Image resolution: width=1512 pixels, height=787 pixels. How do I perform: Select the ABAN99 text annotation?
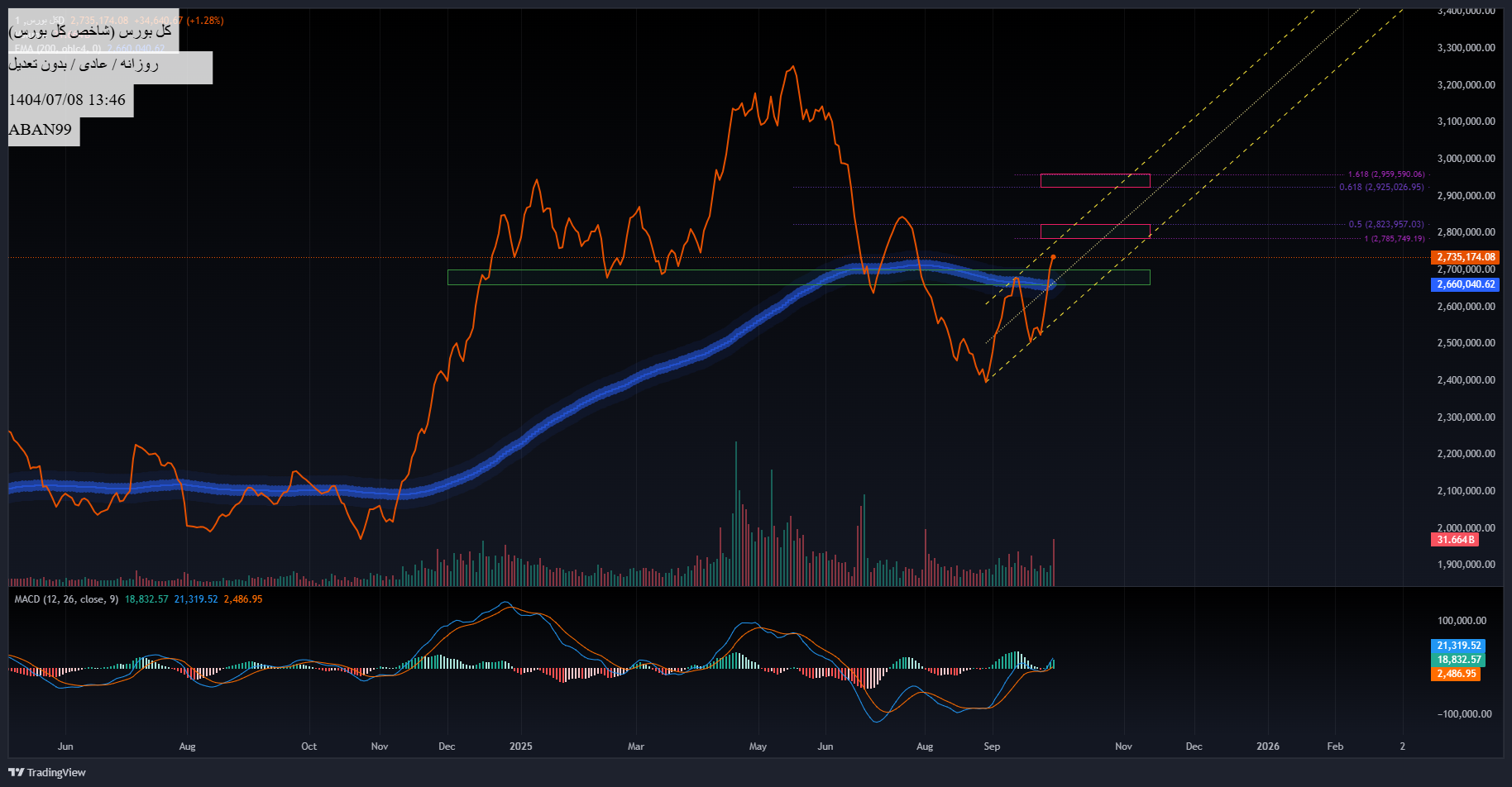pos(41,130)
